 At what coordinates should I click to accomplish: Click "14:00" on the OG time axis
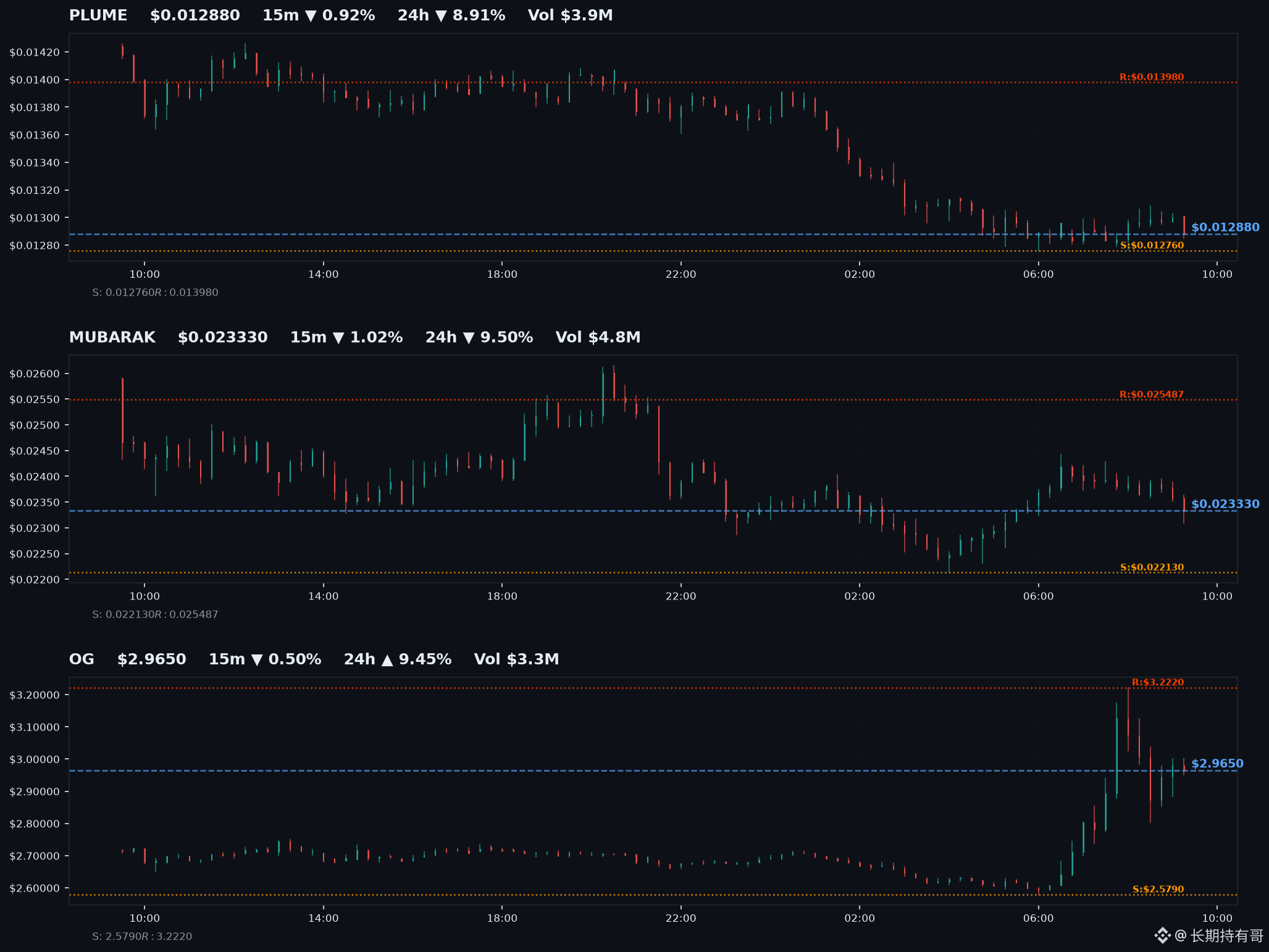click(324, 919)
